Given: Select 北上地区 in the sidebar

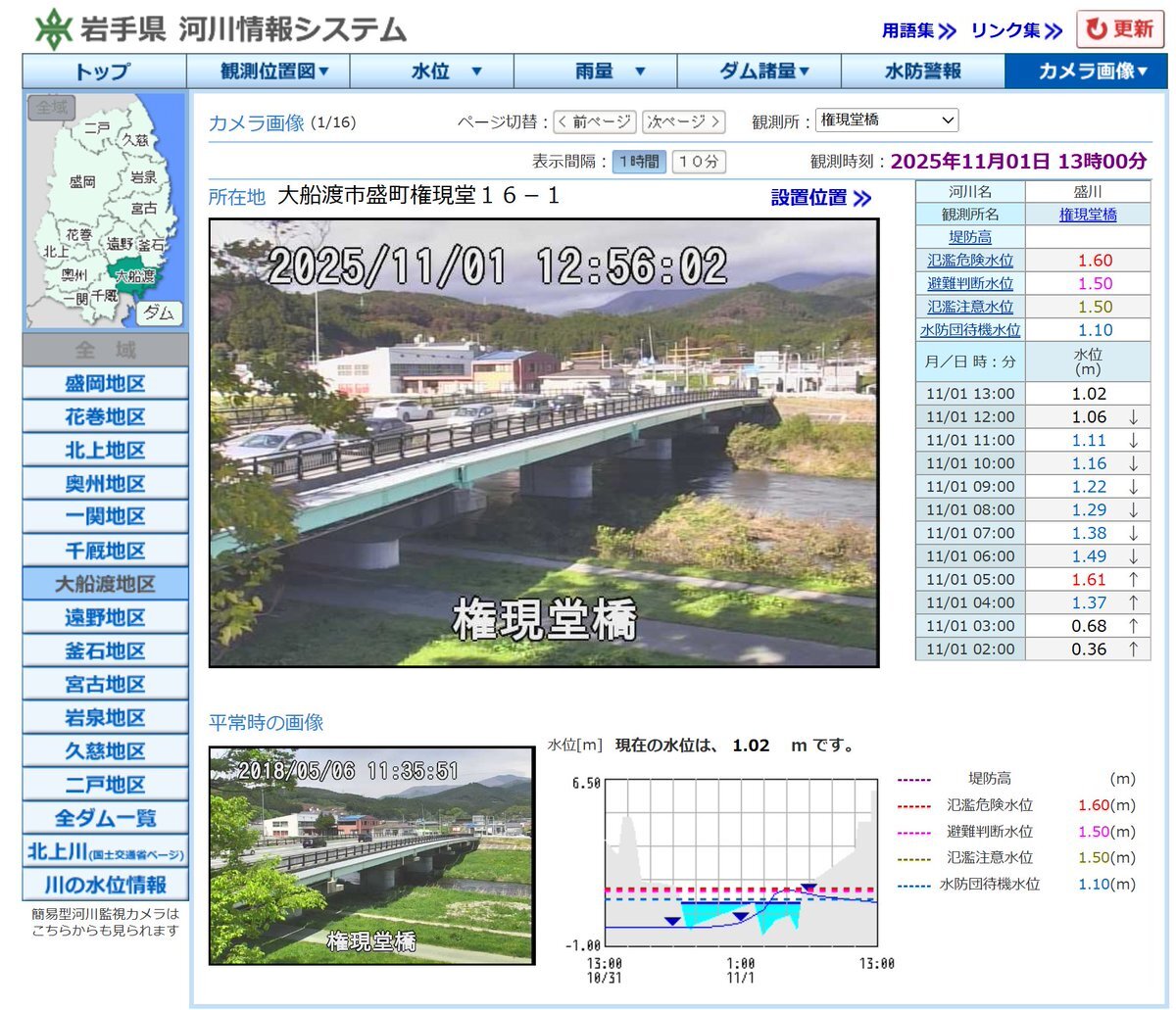Looking at the screenshot, I should coord(105,450).
